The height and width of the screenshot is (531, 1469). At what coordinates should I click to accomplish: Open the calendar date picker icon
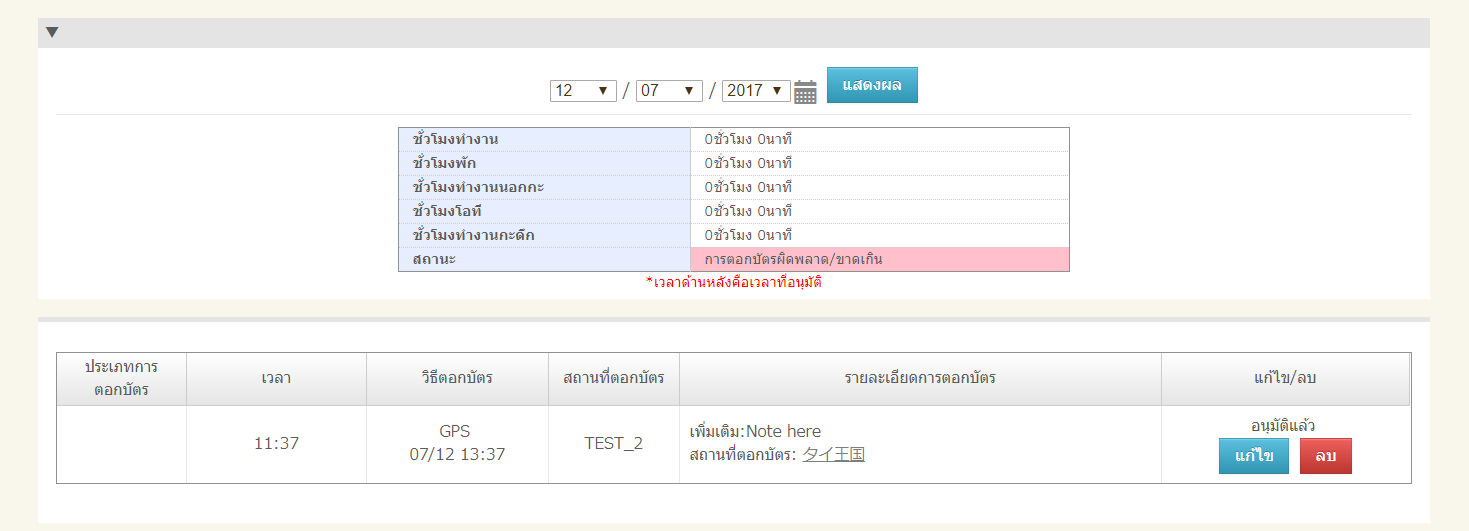(805, 92)
